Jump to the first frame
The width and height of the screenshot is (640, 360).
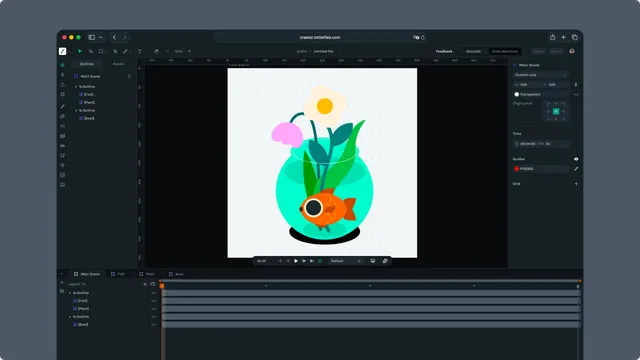(x=280, y=261)
